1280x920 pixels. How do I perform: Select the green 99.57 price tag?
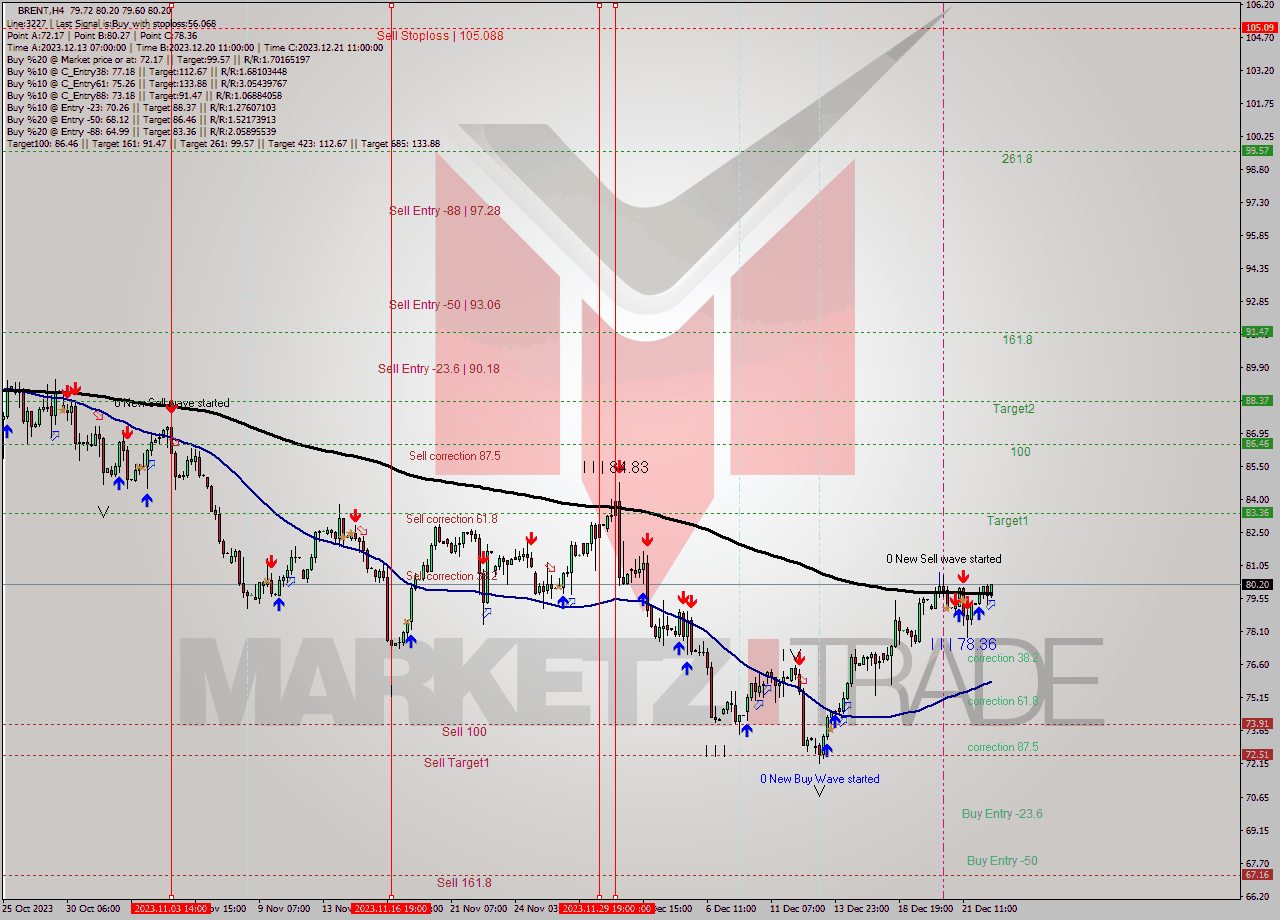click(1257, 151)
